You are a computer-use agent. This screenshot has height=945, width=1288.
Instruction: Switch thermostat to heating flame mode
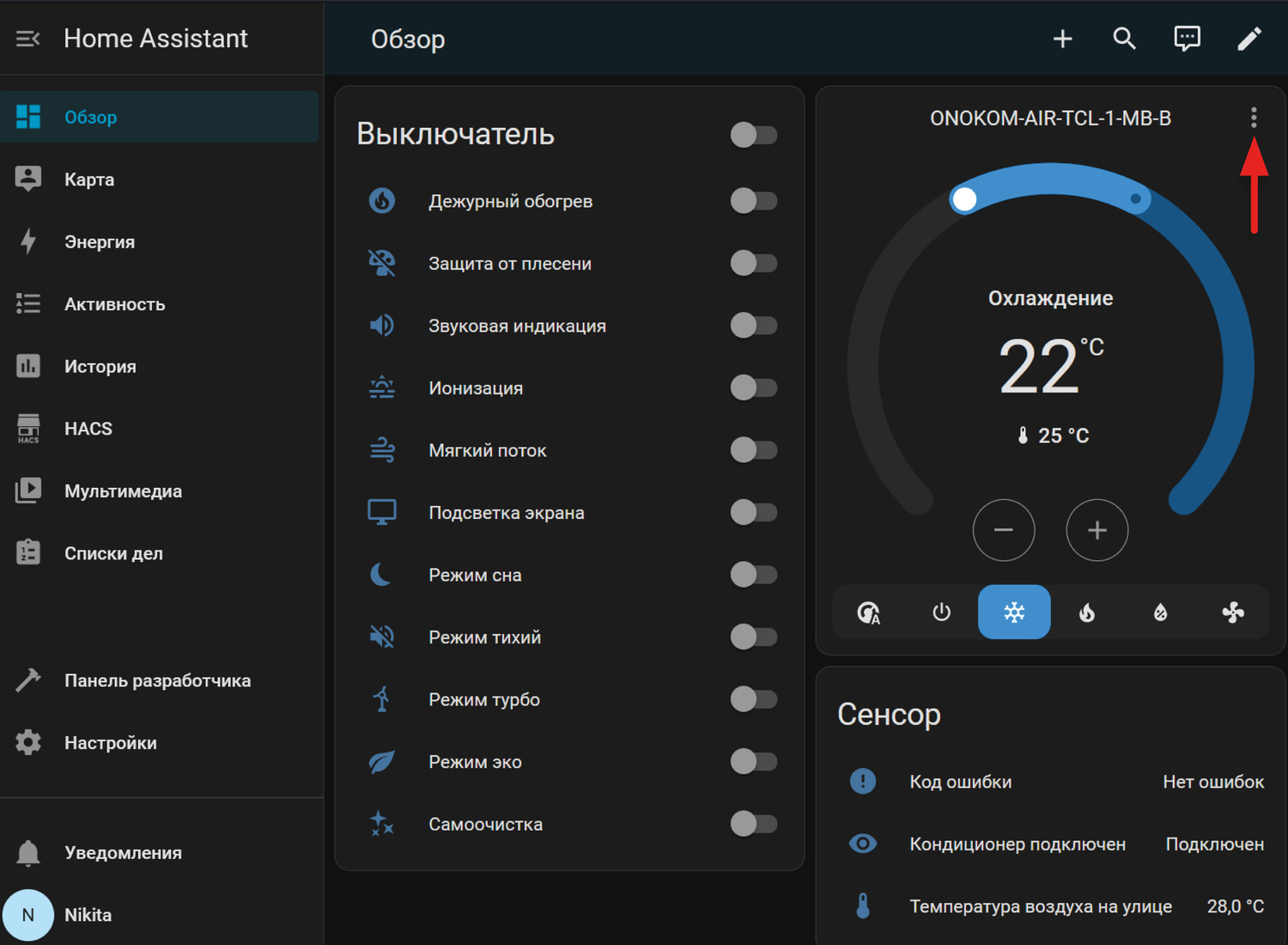[1087, 613]
